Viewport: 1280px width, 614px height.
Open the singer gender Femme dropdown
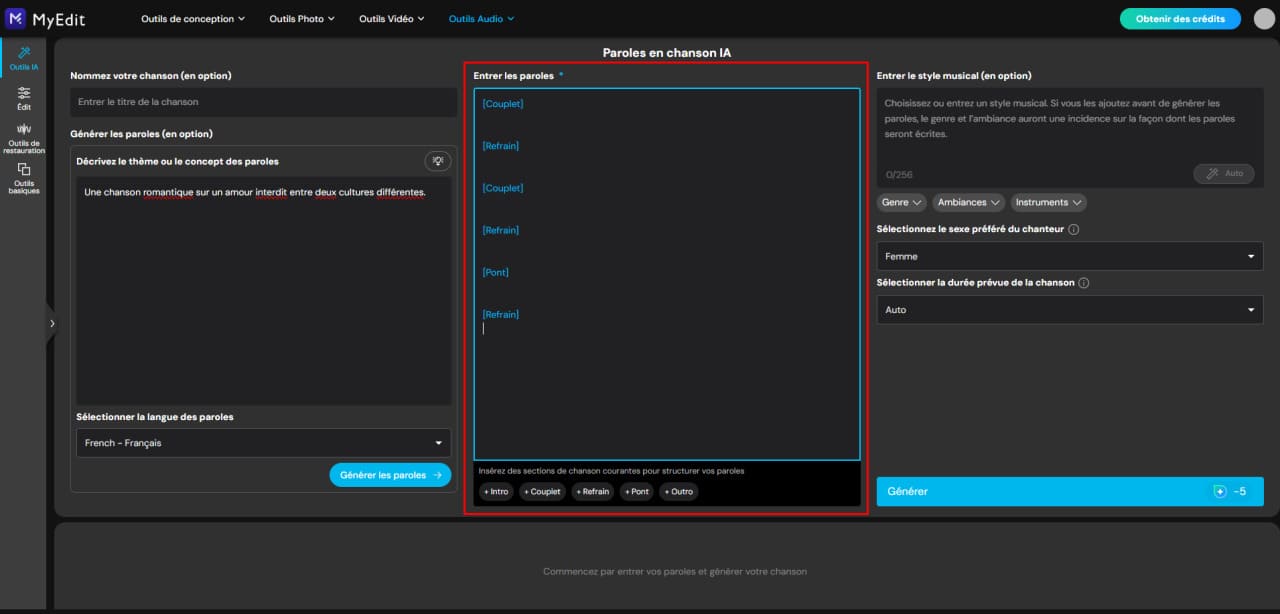pyautogui.click(x=1070, y=256)
